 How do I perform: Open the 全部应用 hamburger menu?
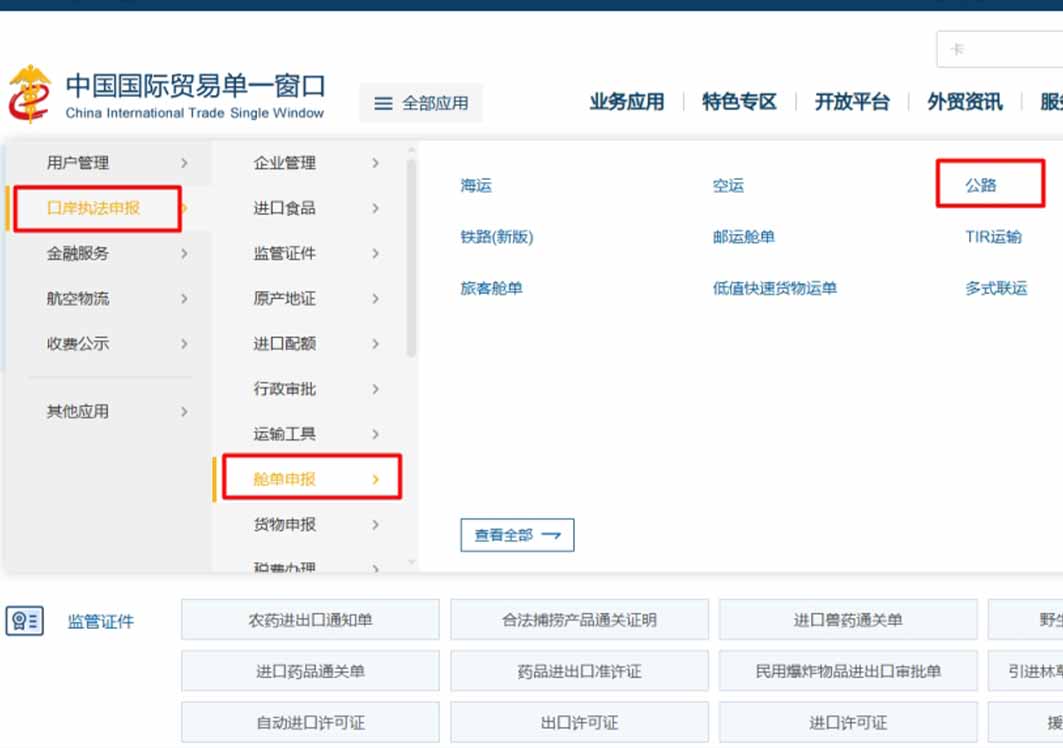click(420, 102)
